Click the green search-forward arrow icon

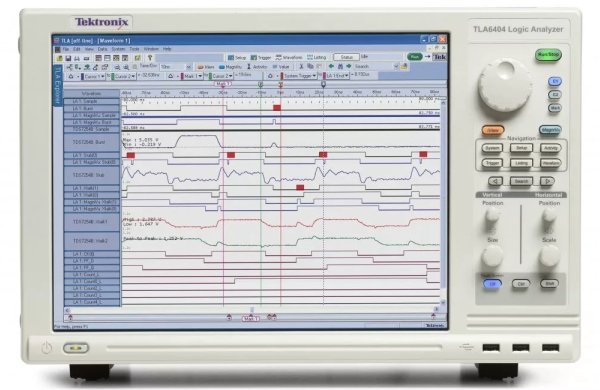pos(349,67)
